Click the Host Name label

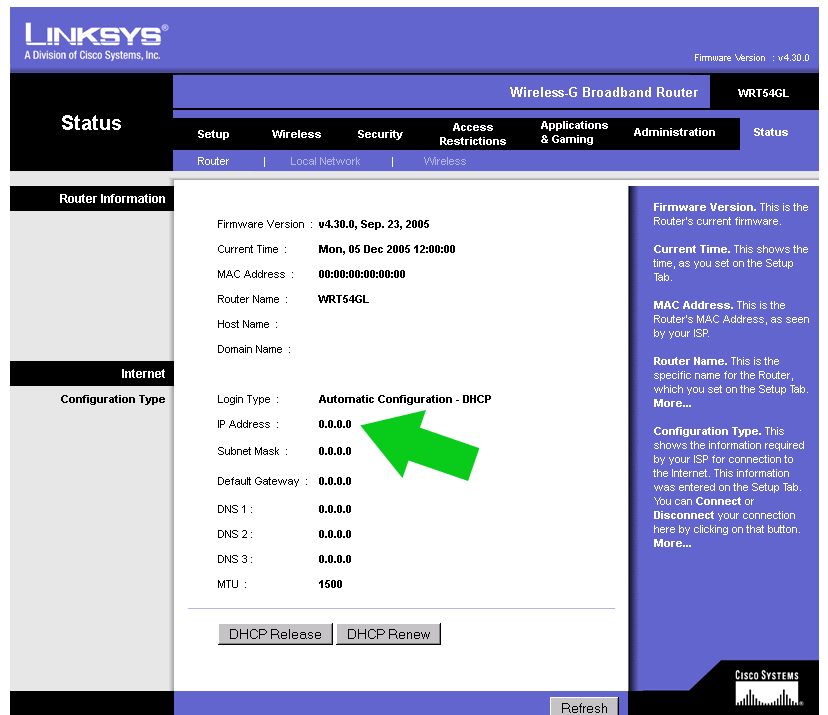(247, 324)
